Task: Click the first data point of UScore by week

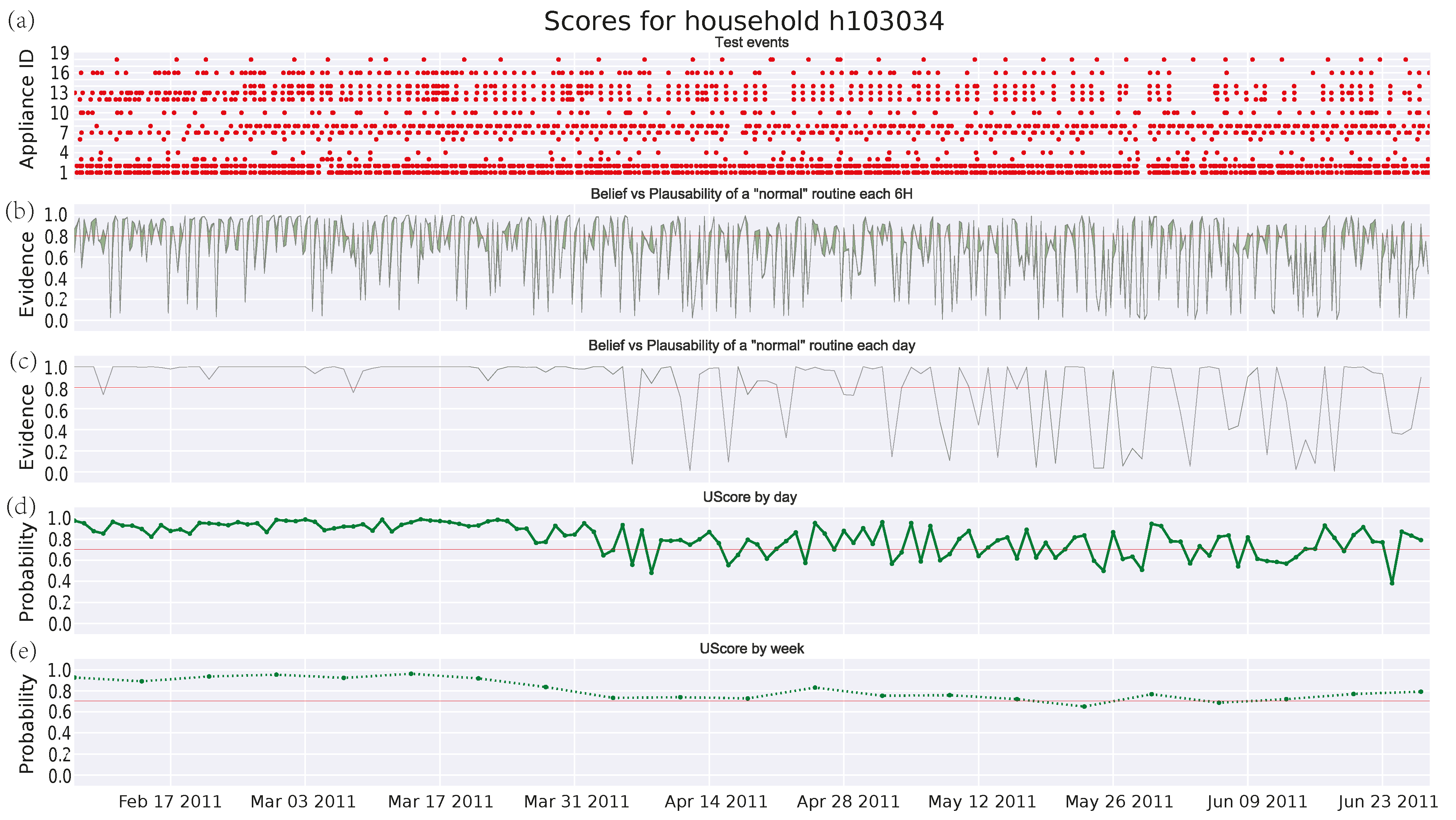Action: tap(75, 677)
